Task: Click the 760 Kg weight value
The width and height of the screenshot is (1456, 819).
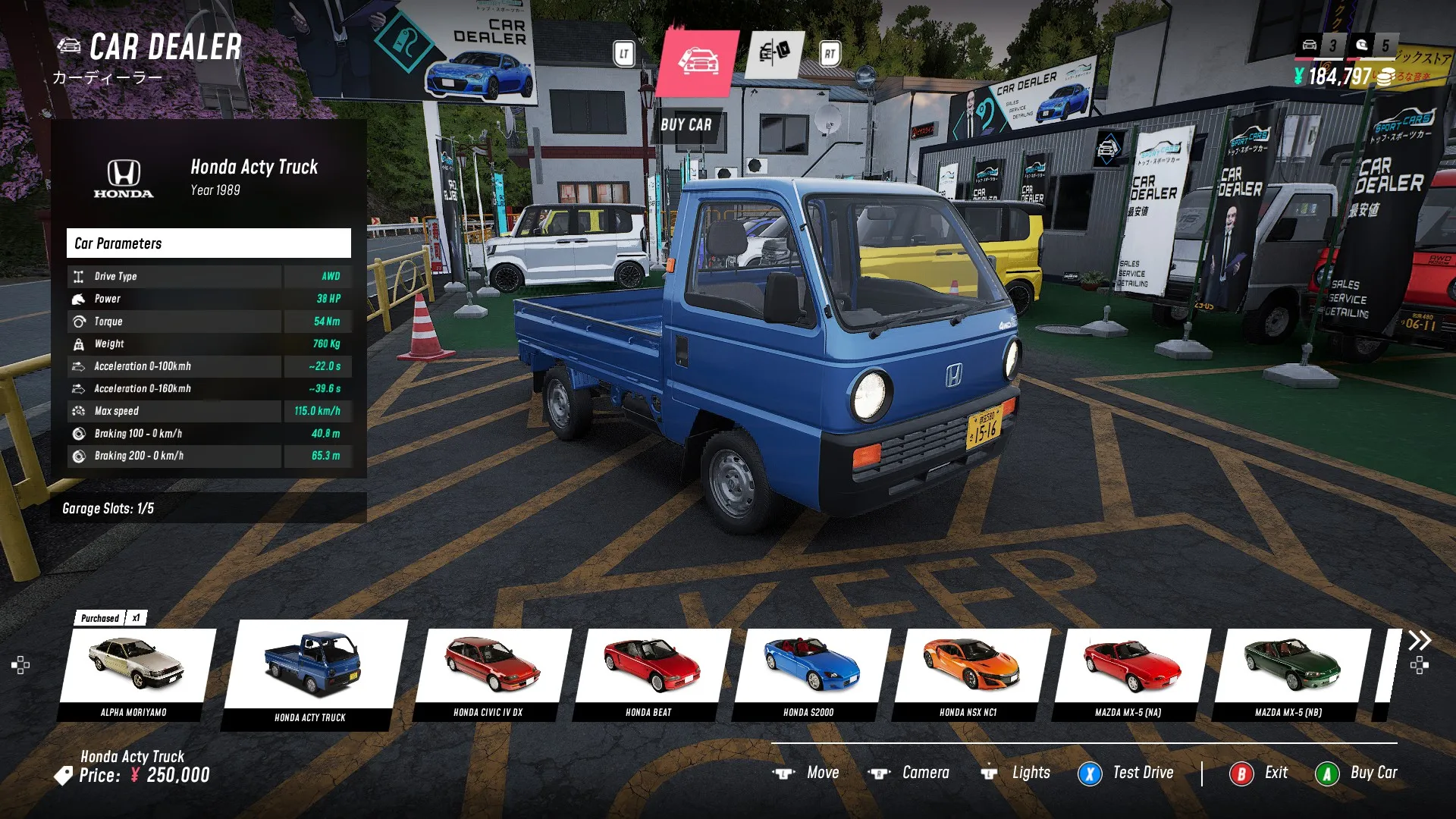Action: point(326,344)
